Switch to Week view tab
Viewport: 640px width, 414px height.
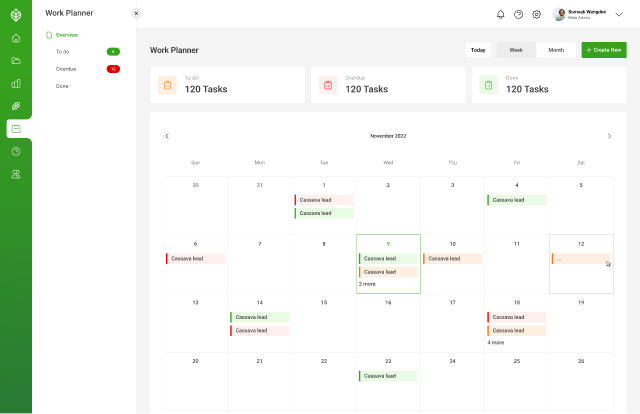click(516, 50)
